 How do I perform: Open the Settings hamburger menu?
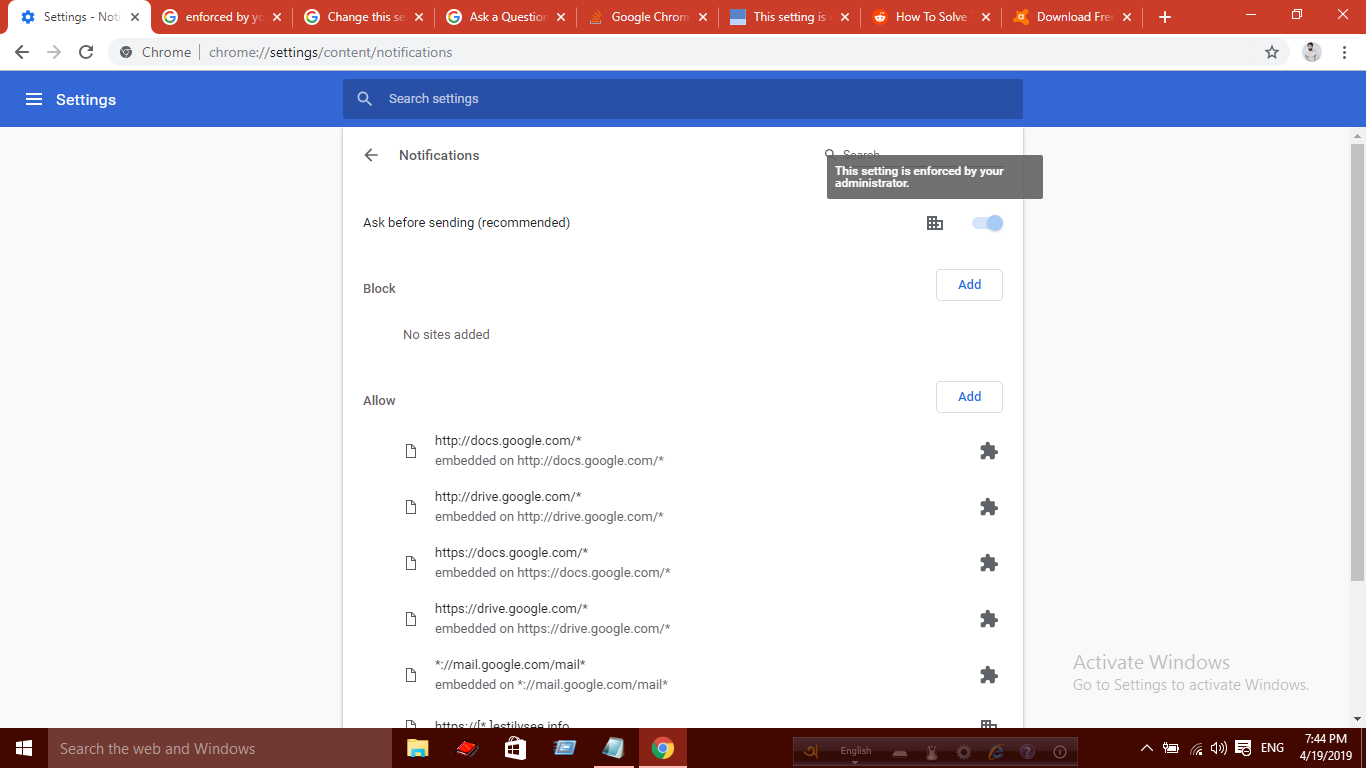(x=34, y=99)
